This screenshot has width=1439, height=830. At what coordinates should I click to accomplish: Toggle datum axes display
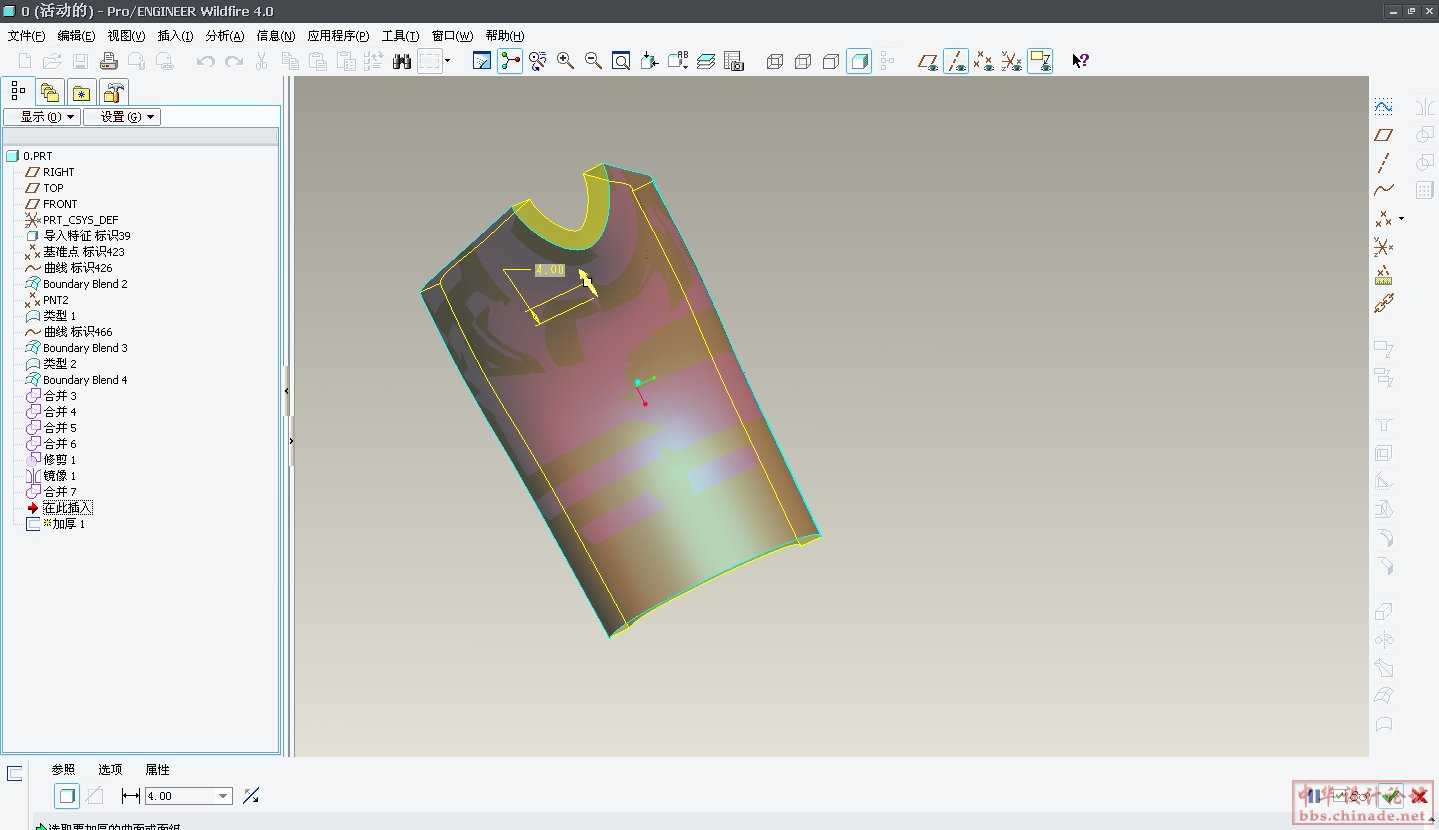[x=956, y=61]
